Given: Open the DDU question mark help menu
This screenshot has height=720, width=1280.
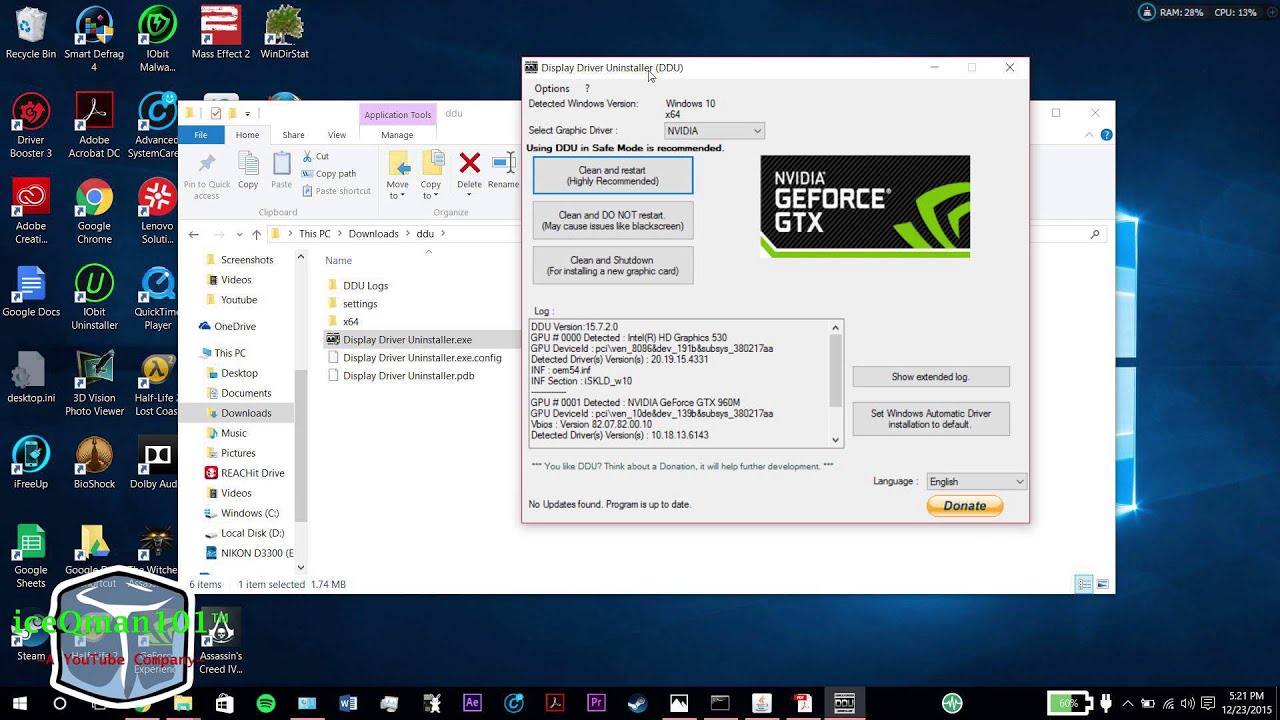Looking at the screenshot, I should click(587, 89).
